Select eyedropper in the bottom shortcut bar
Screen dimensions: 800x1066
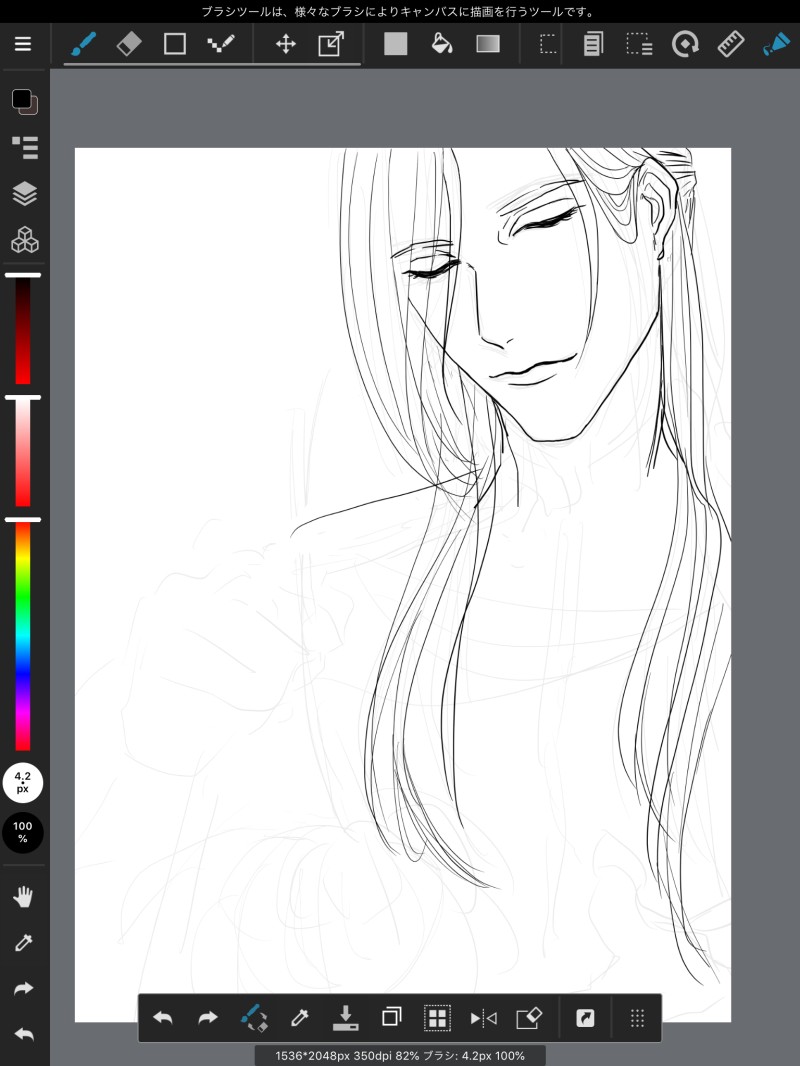coord(299,1018)
